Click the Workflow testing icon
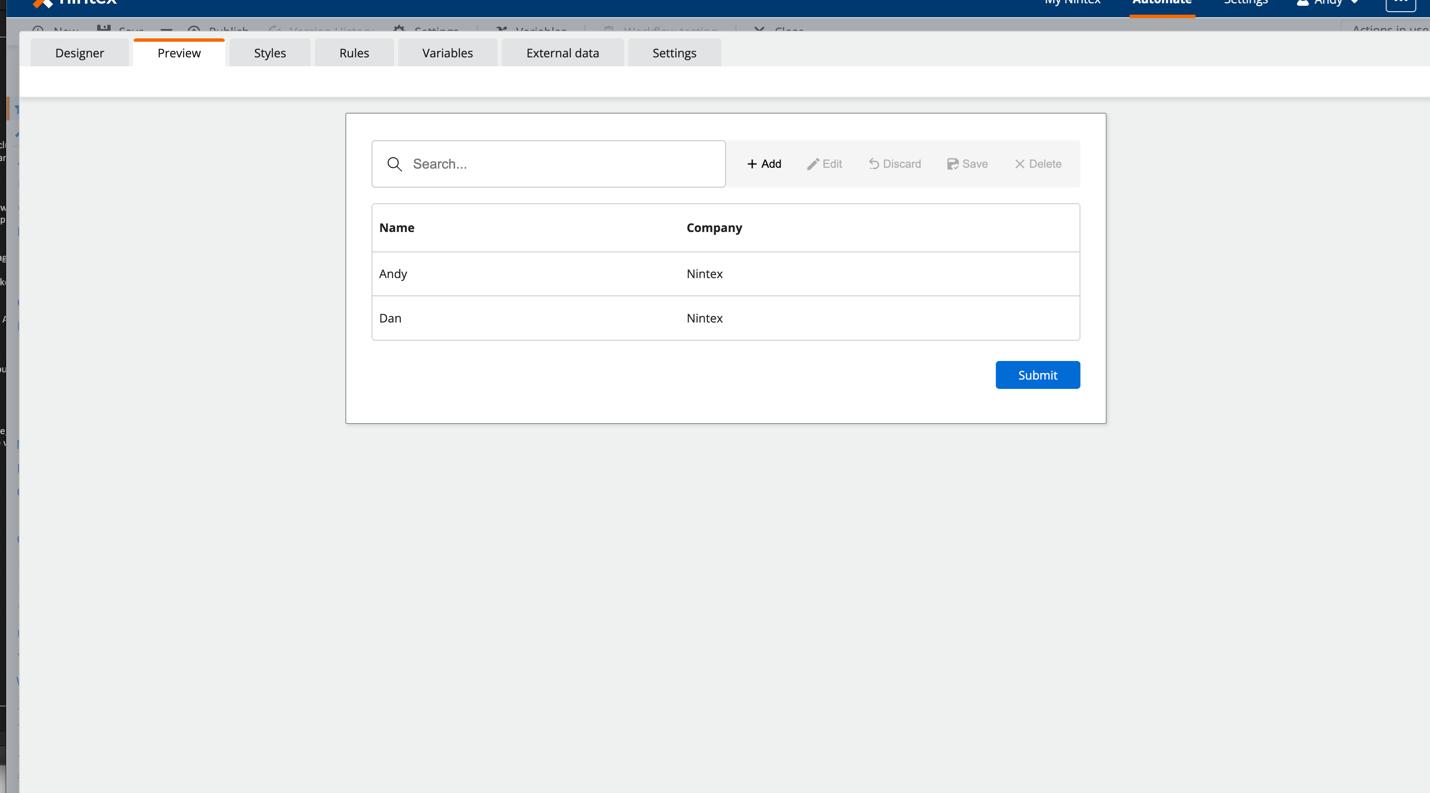This screenshot has height=793, width=1430. [610, 29]
